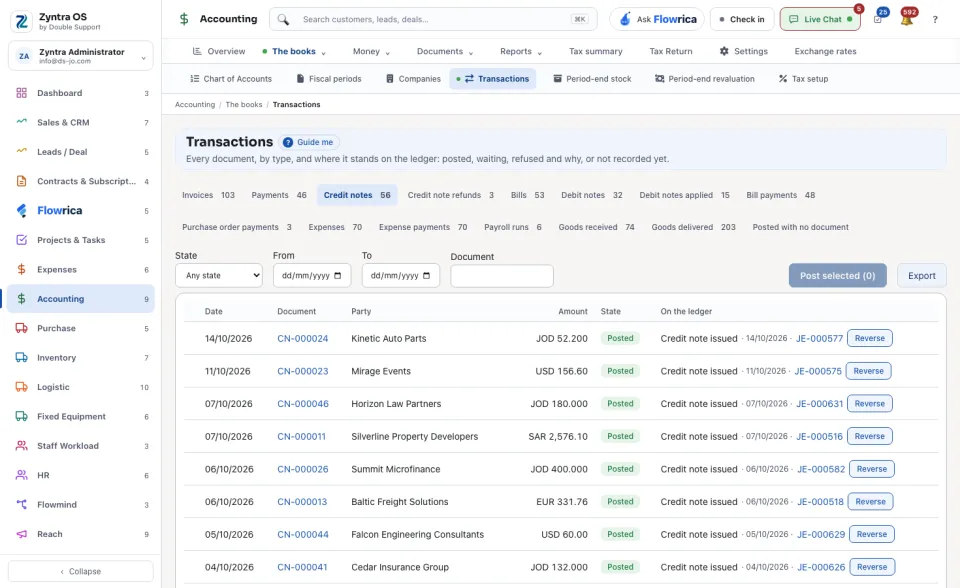Expand the Documents menu

tap(445, 51)
